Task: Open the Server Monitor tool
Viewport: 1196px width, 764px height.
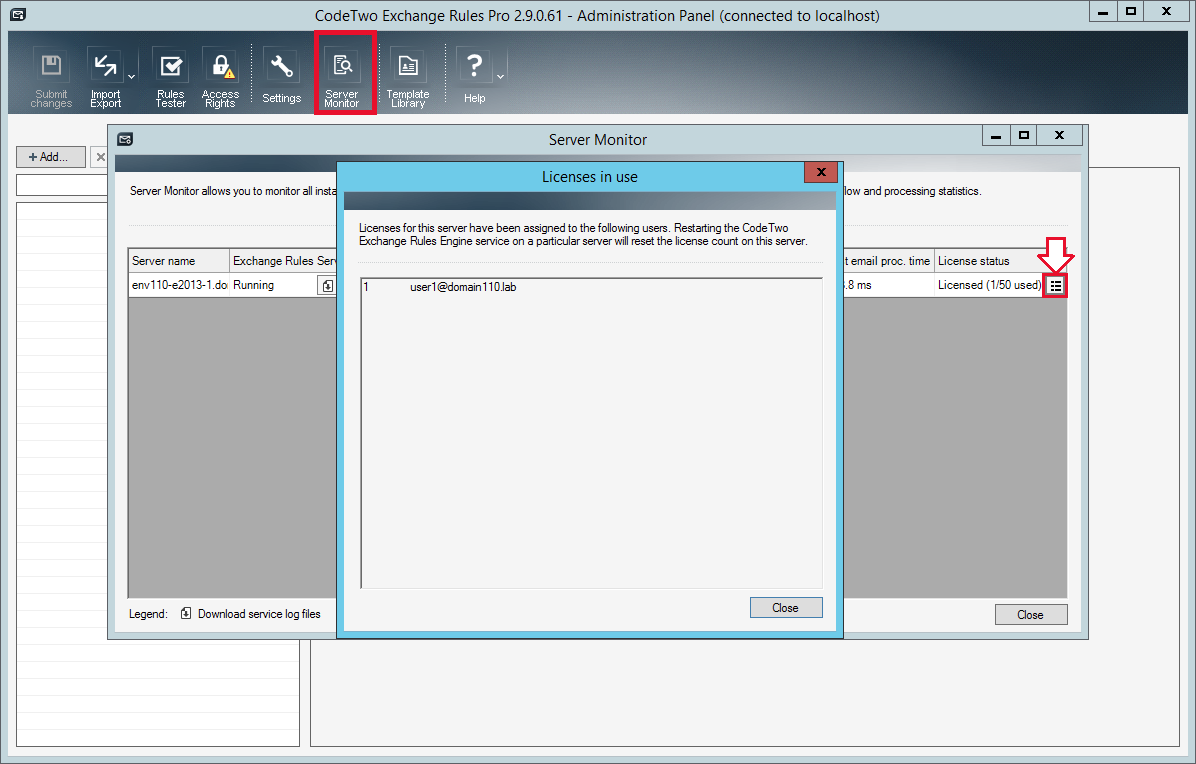Action: 344,70
